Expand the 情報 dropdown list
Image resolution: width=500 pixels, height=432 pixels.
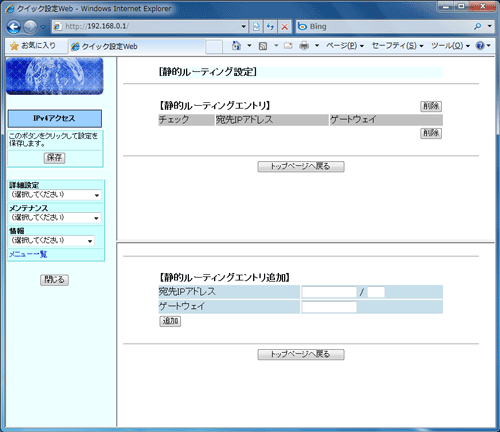pyautogui.click(x=52, y=240)
